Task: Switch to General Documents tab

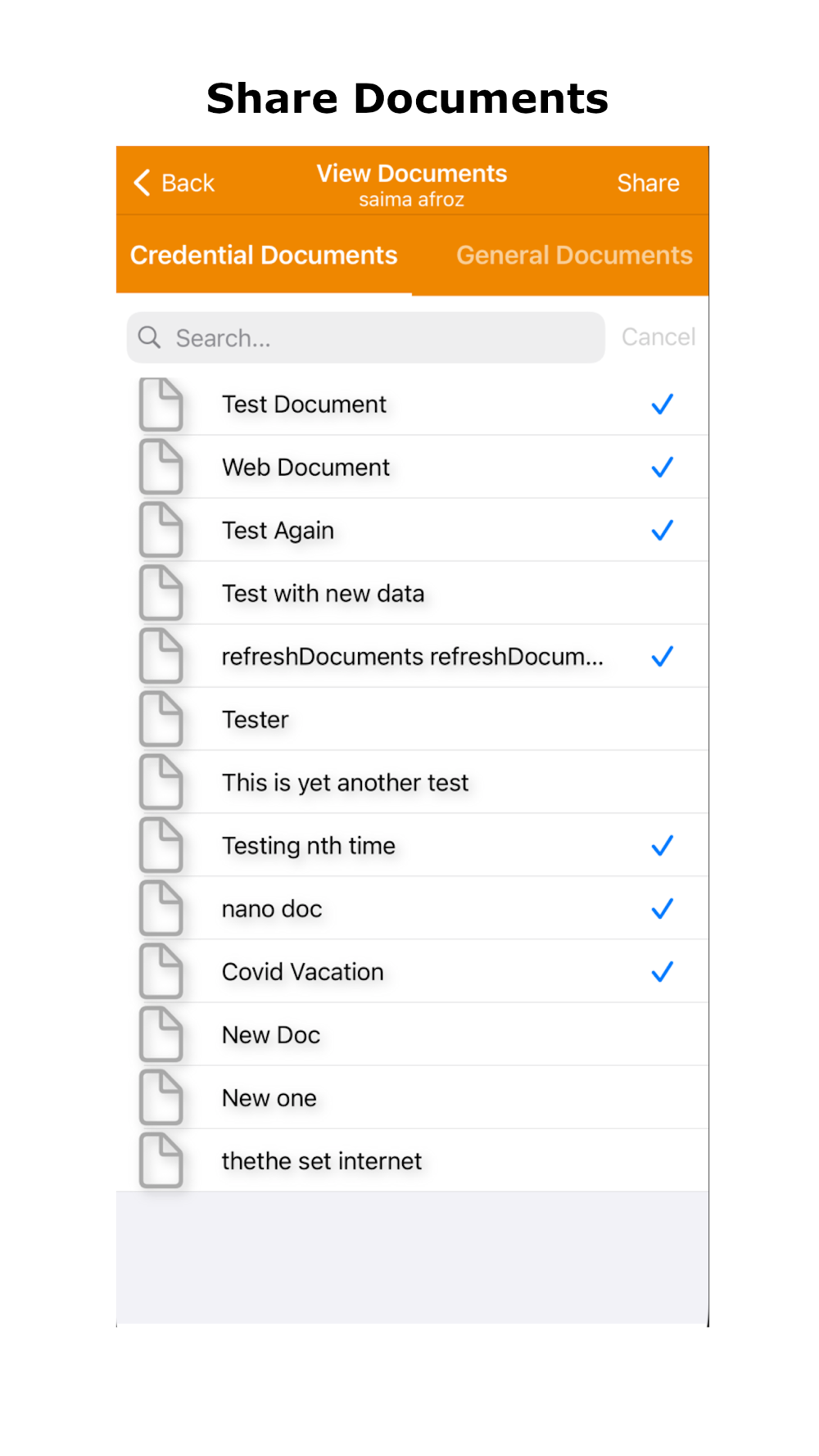Action: (x=574, y=255)
